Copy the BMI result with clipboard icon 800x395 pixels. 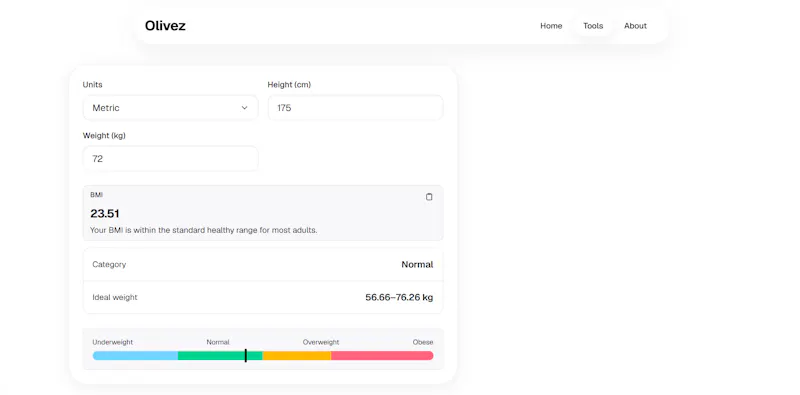429,197
